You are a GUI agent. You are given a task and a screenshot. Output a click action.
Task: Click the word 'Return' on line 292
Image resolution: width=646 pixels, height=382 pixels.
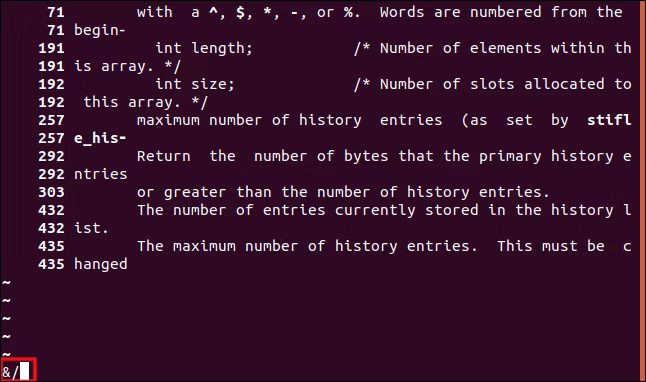164,156
